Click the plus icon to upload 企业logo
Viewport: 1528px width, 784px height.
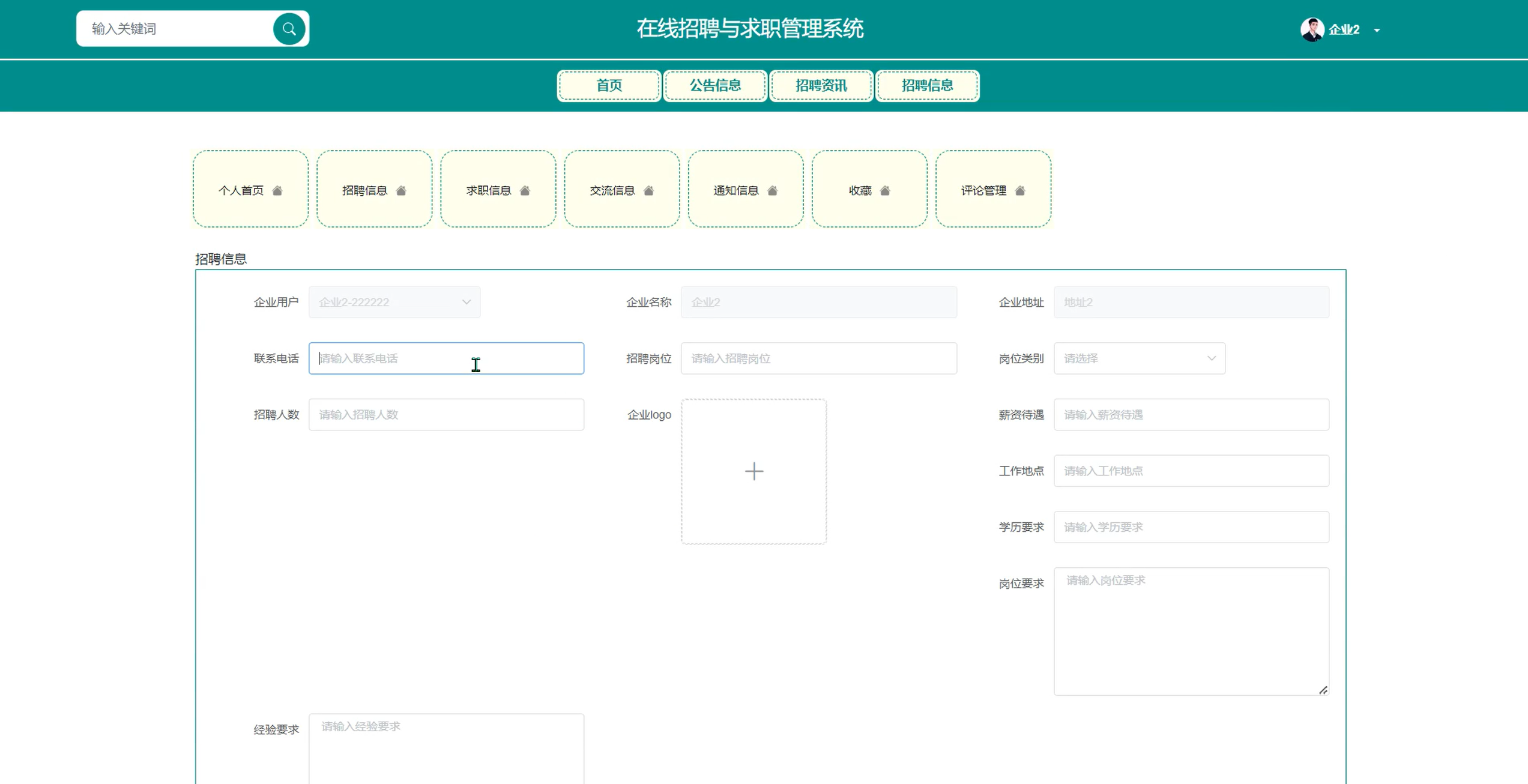click(x=754, y=471)
